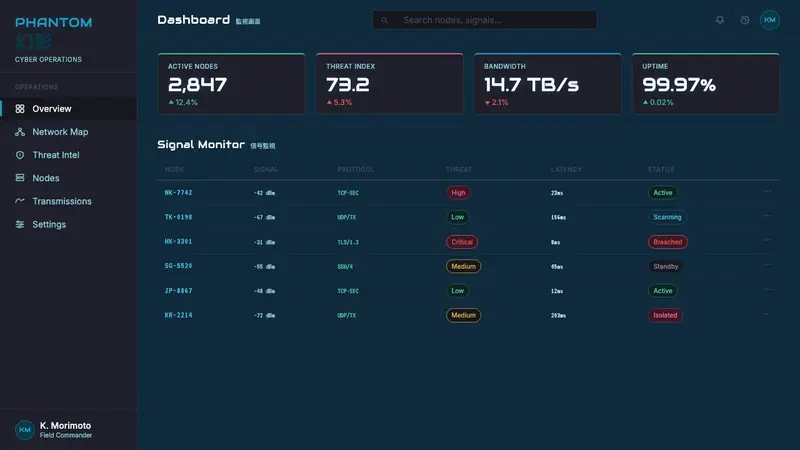Click the help question mark icon

click(744, 20)
